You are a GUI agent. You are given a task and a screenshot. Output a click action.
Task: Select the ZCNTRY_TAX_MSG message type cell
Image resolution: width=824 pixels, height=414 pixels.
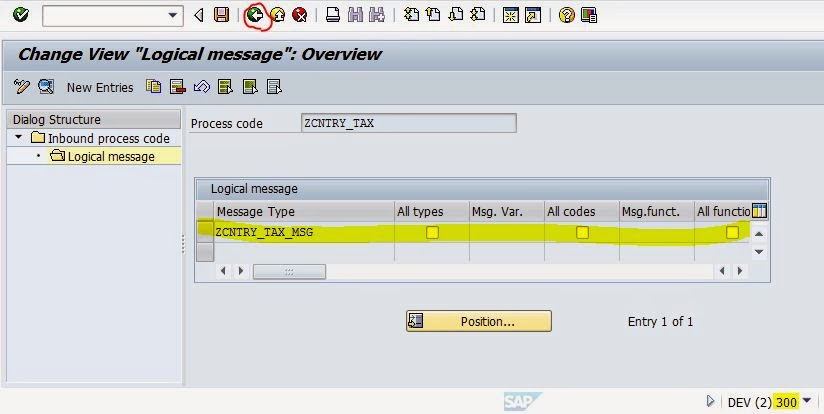pos(304,232)
